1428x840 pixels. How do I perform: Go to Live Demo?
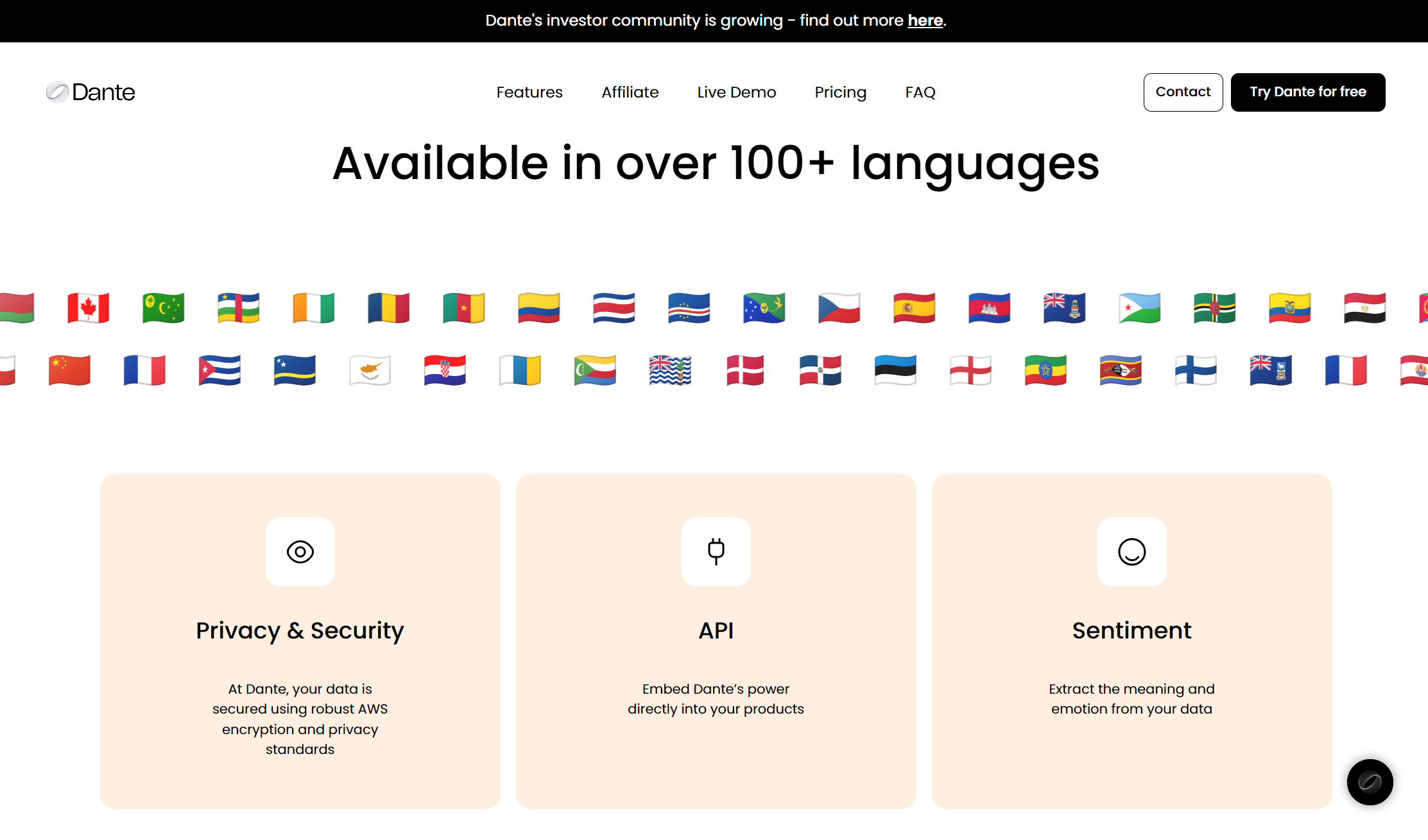[x=737, y=92]
